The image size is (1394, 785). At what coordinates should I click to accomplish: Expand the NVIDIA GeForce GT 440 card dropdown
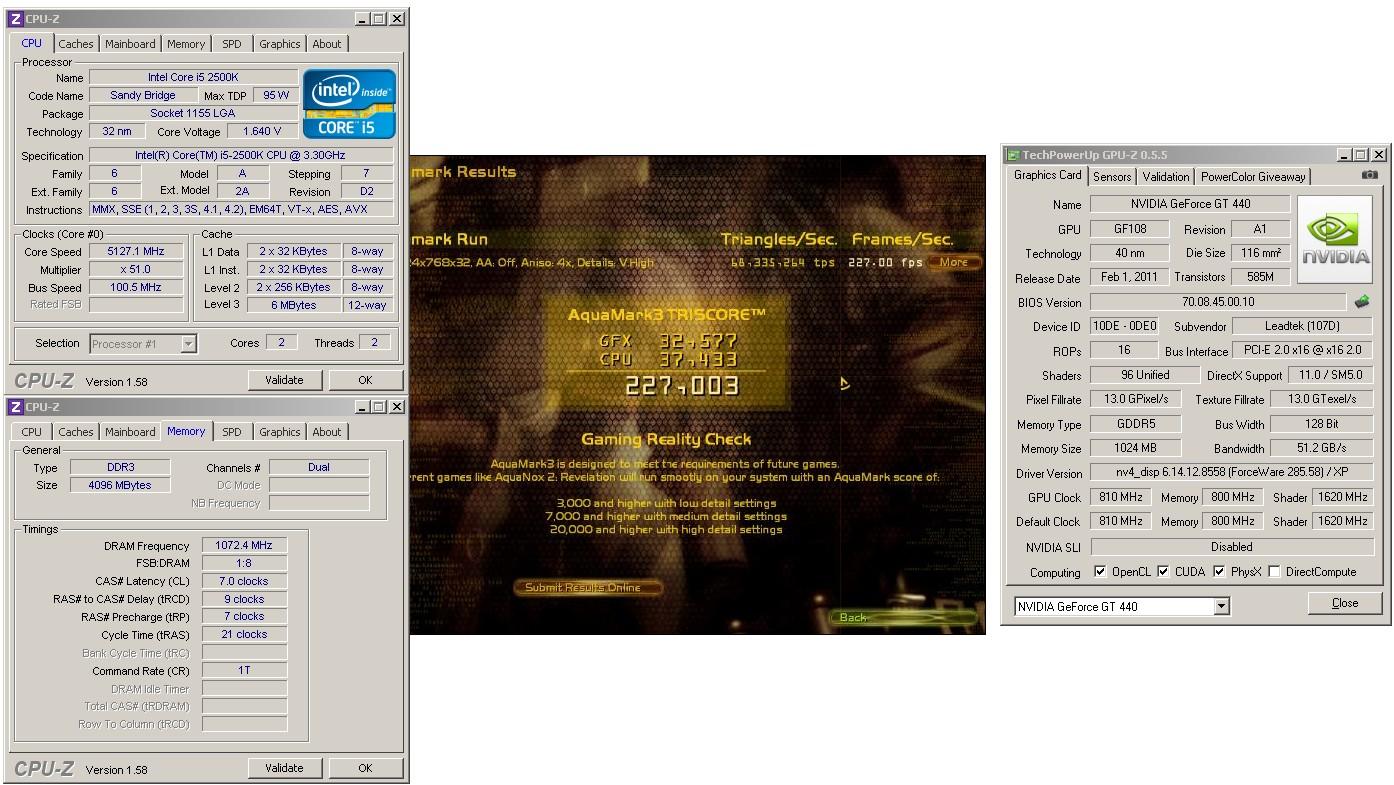(1221, 607)
